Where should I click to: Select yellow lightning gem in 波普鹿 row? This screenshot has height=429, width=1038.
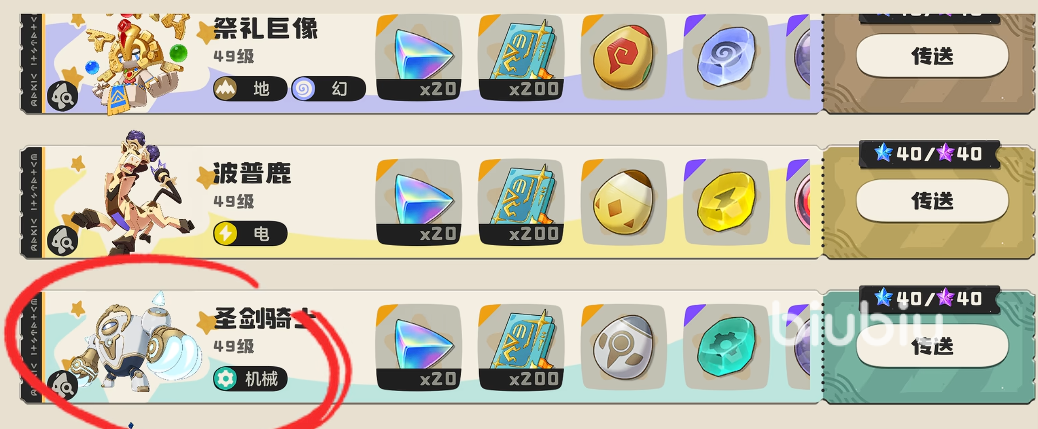(x=726, y=203)
